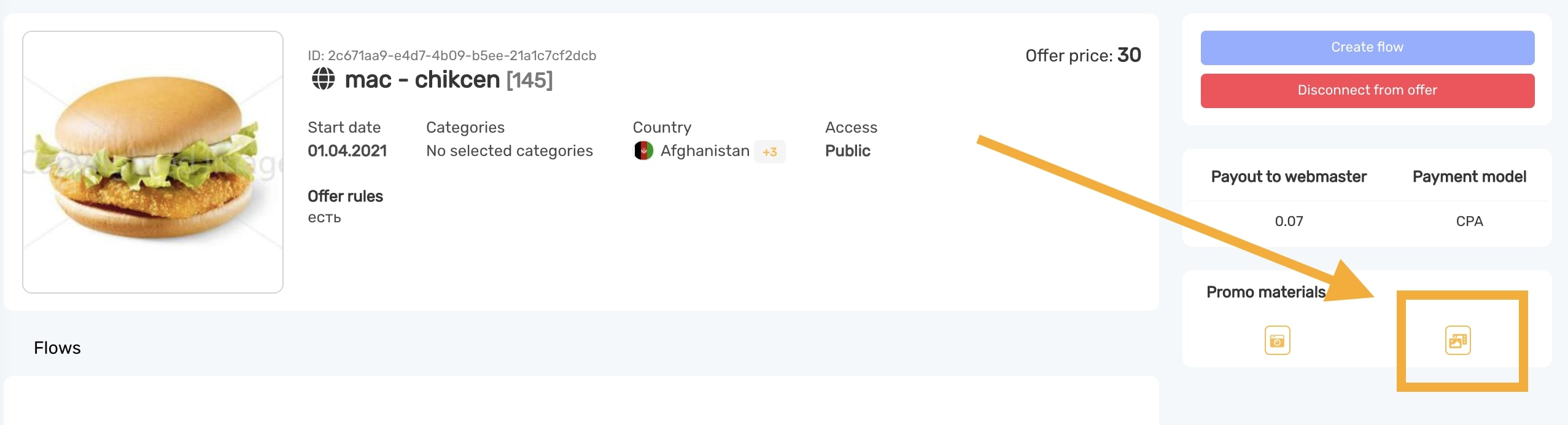The width and height of the screenshot is (1568, 425).
Task: Click the Payout to webmaster column header
Action: (x=1288, y=177)
